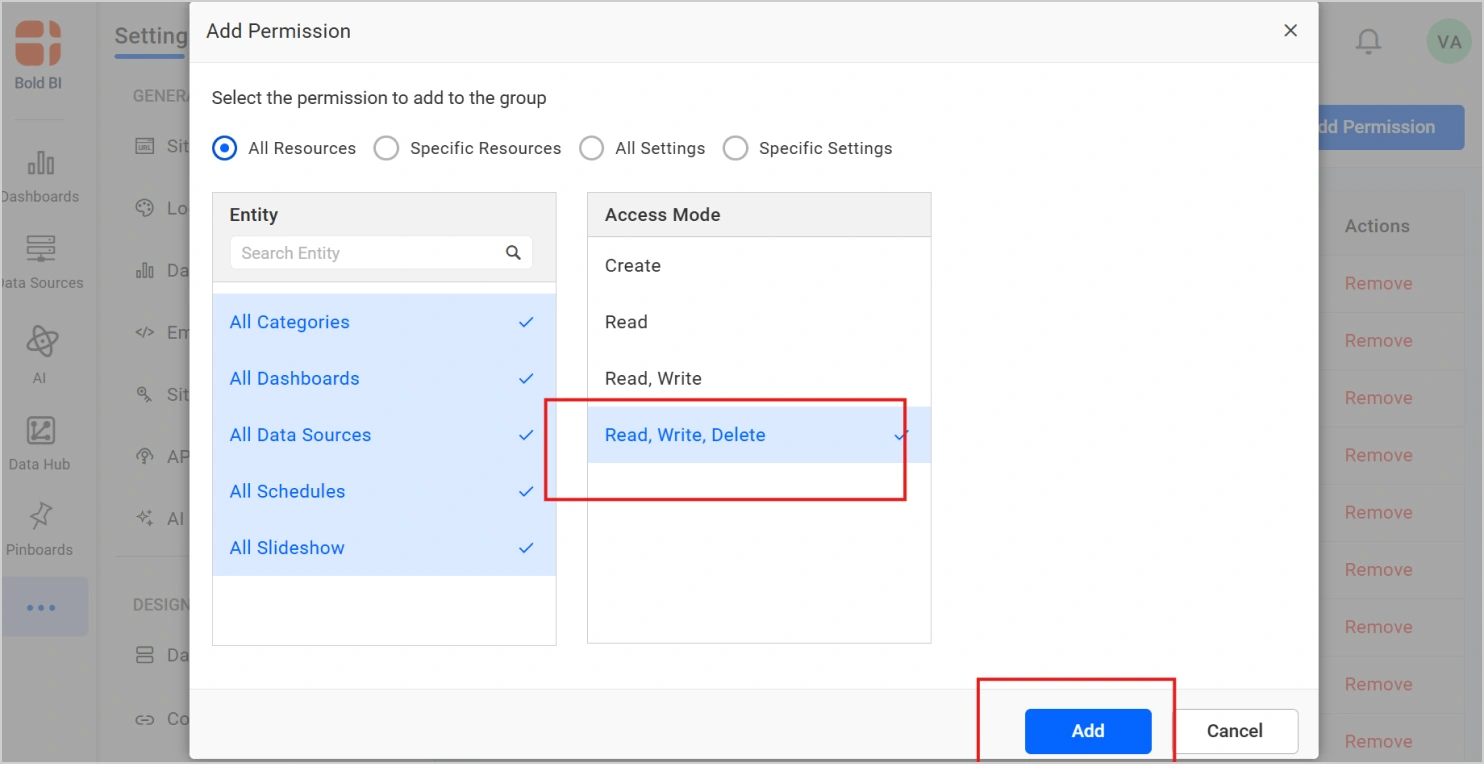Click the Entity column header
Image resolution: width=1484 pixels, height=764 pixels.
click(x=254, y=215)
